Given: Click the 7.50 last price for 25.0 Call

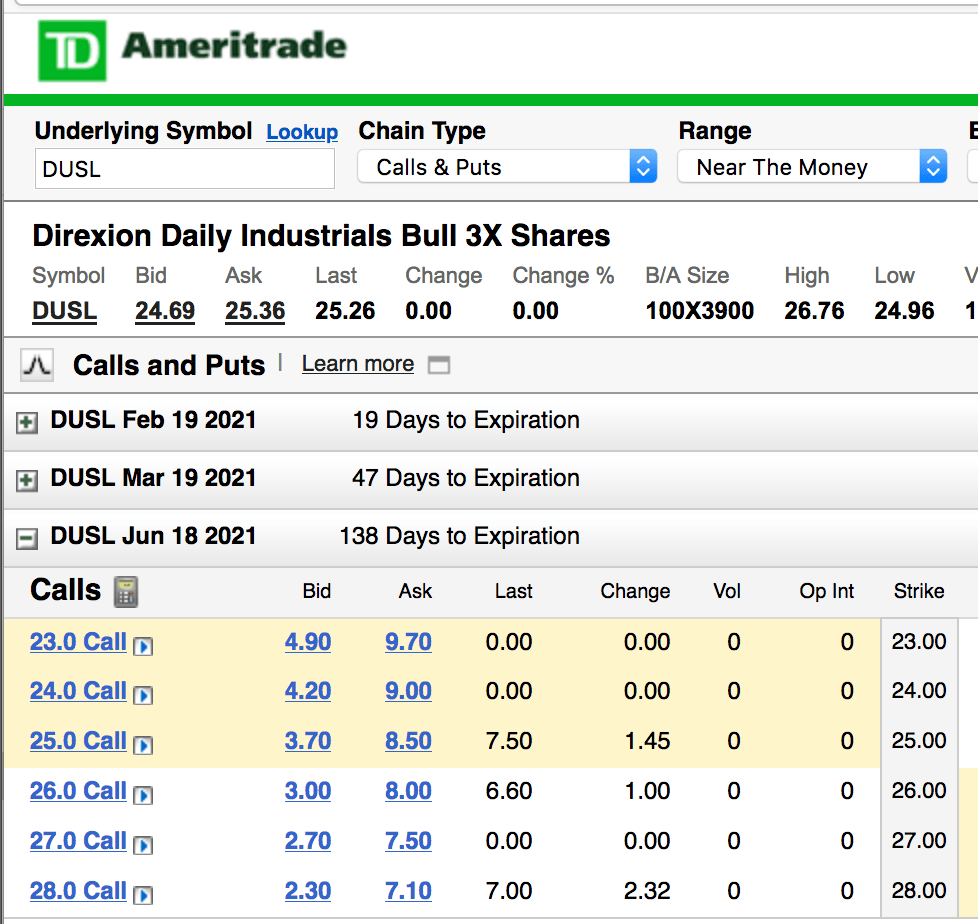Looking at the screenshot, I should tap(509, 741).
